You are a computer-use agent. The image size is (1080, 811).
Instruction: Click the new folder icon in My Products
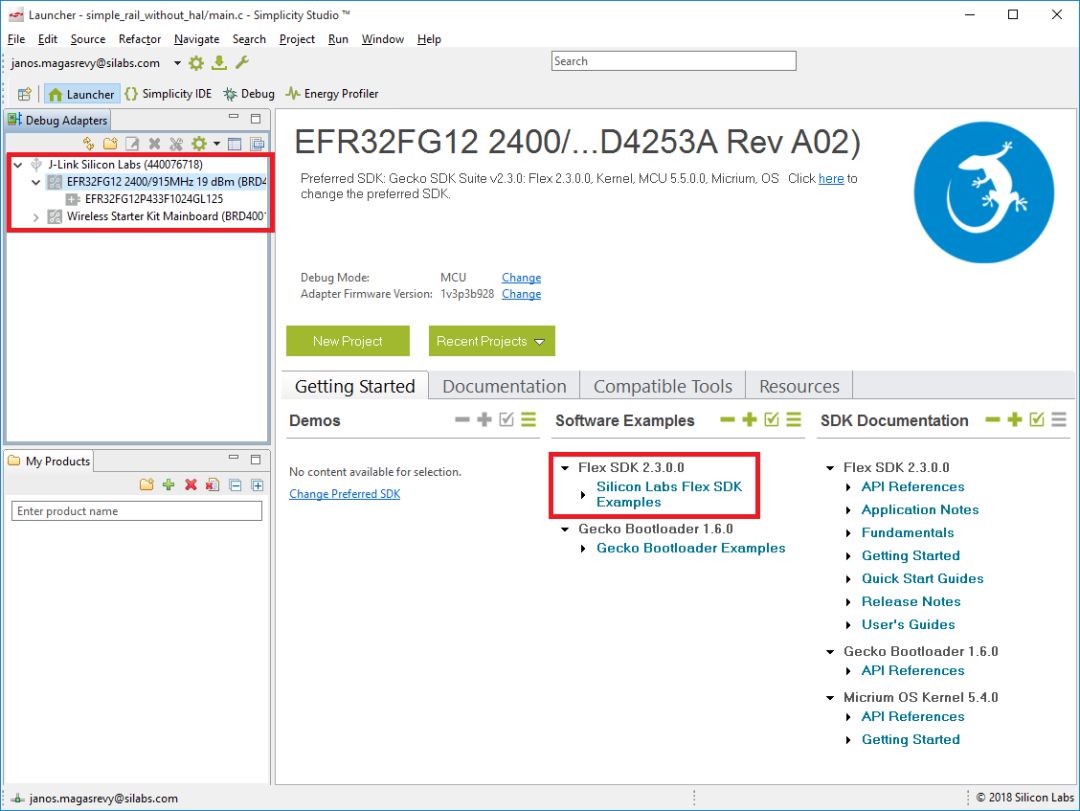[x=146, y=485]
